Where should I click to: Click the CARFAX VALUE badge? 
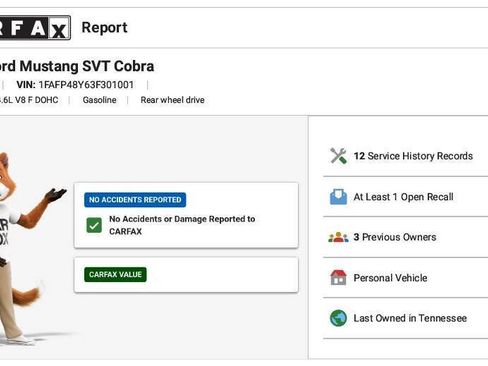pos(115,274)
